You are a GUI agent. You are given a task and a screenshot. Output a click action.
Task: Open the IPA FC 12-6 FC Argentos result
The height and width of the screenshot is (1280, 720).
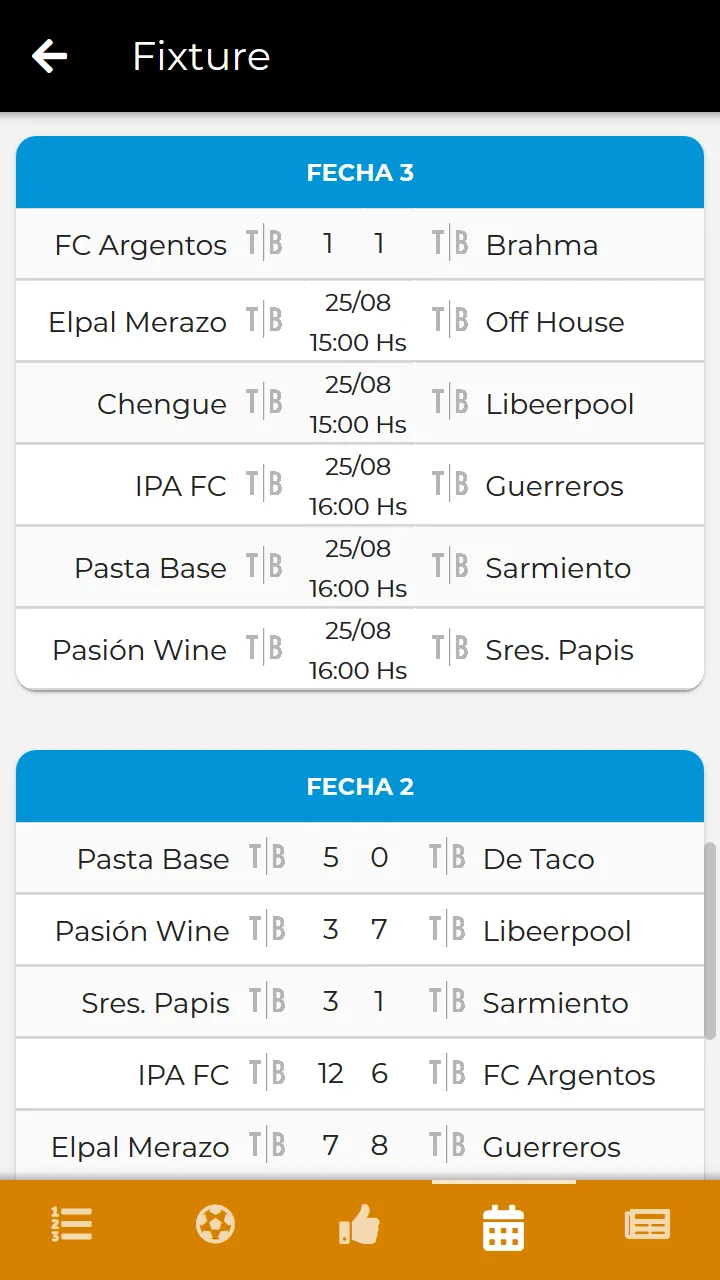360,1074
